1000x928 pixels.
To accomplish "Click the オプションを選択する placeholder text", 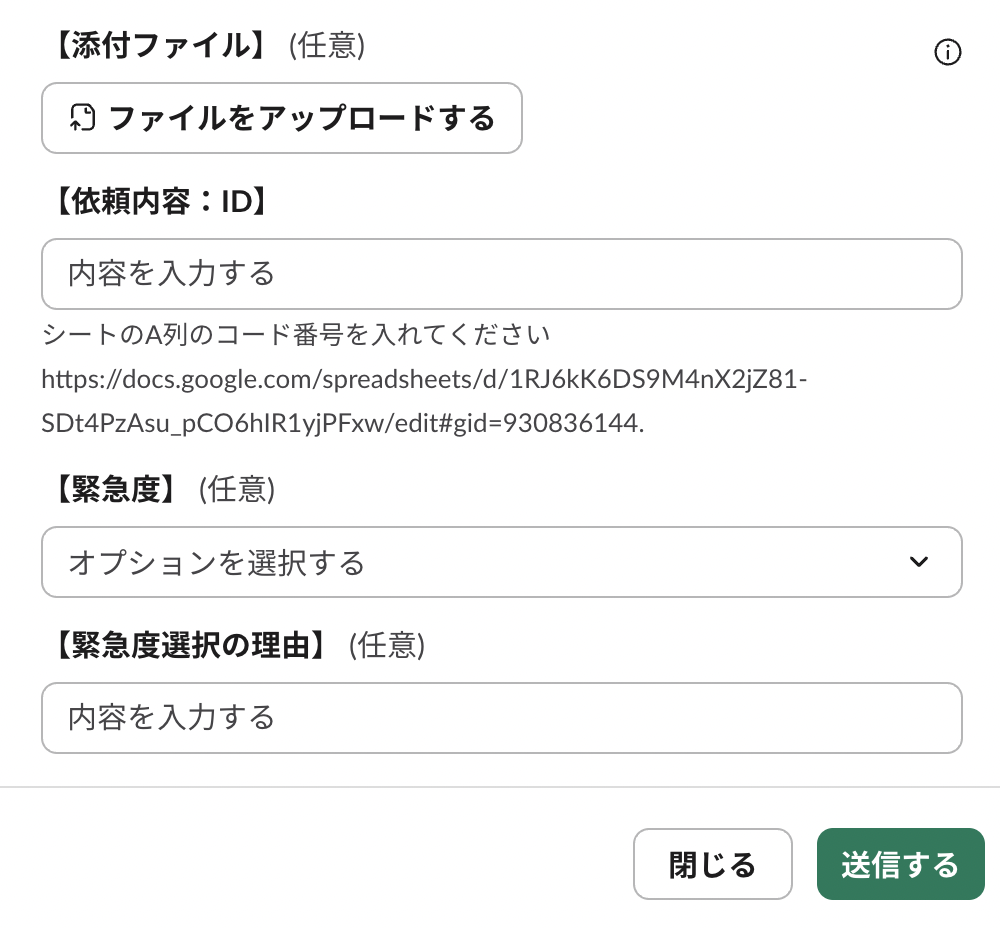I will click(x=216, y=562).
